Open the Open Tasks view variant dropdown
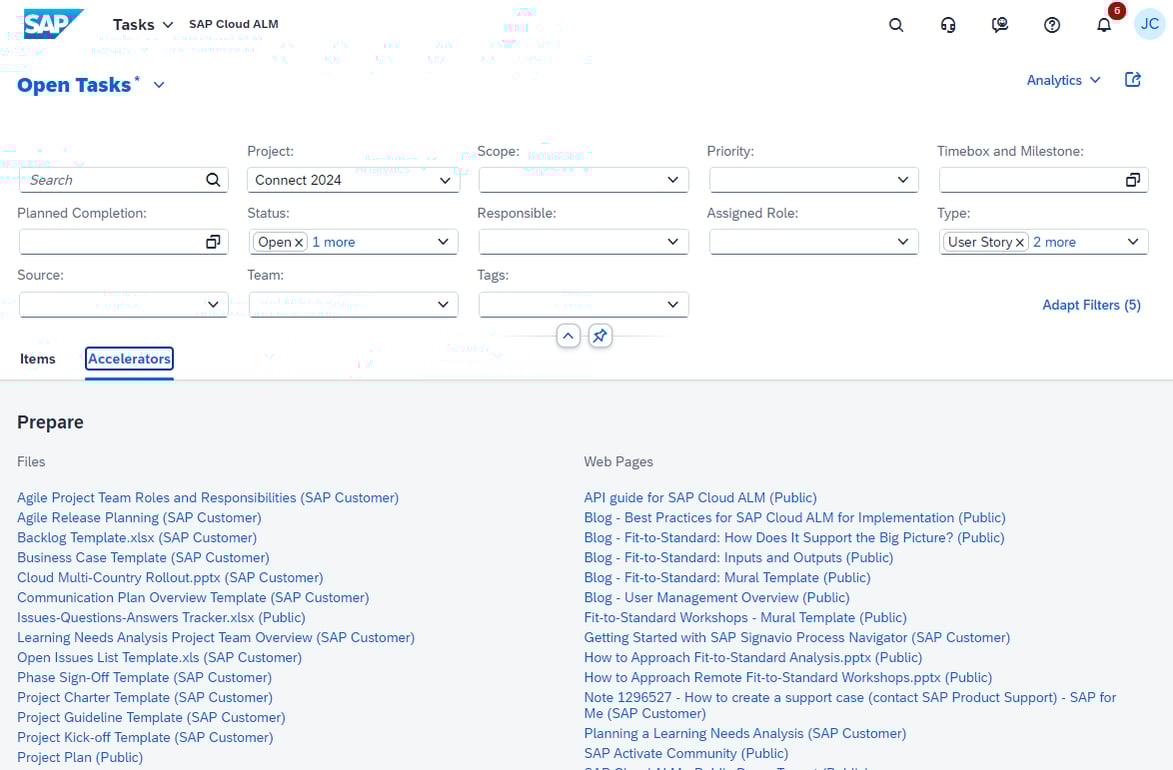 (x=159, y=85)
